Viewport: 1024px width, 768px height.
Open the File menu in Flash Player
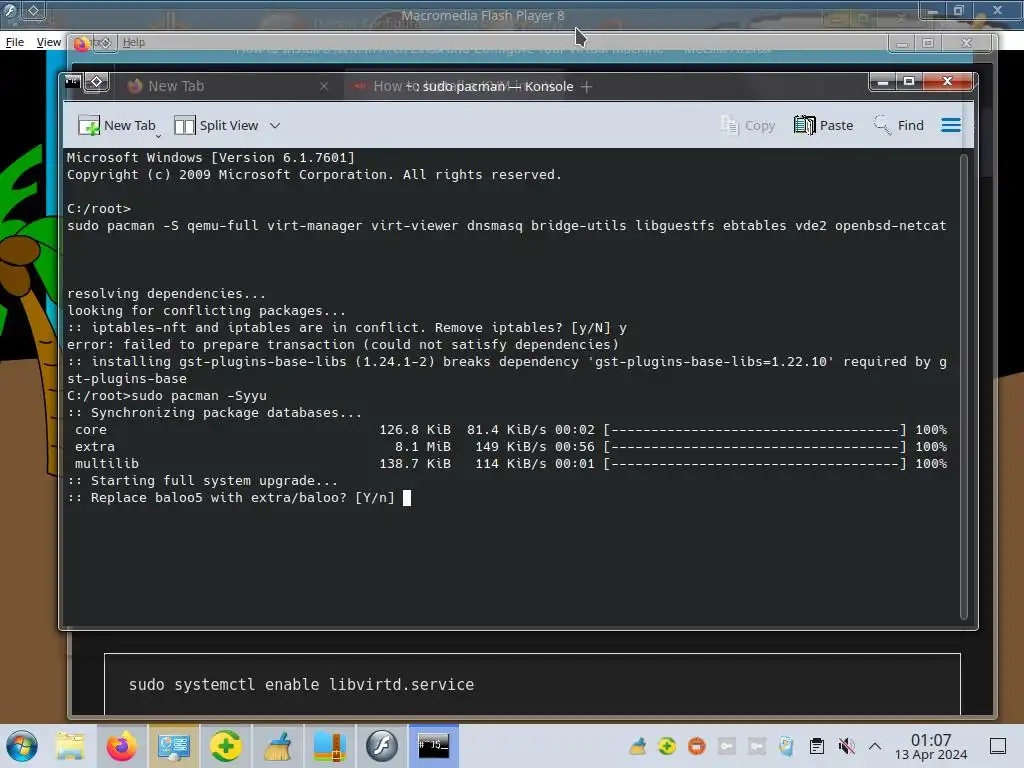pyautogui.click(x=14, y=42)
